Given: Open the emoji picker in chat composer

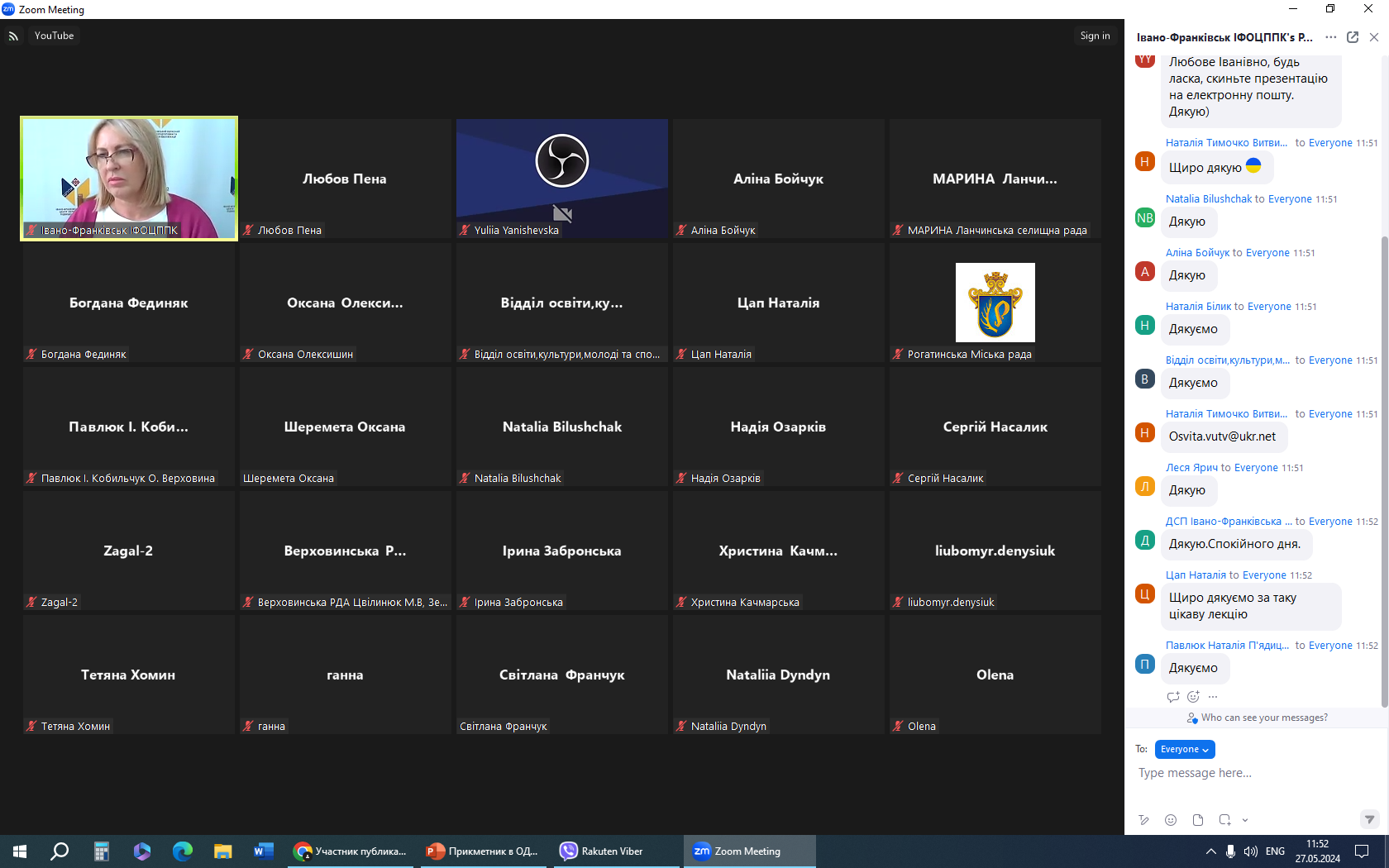Looking at the screenshot, I should point(1171,820).
